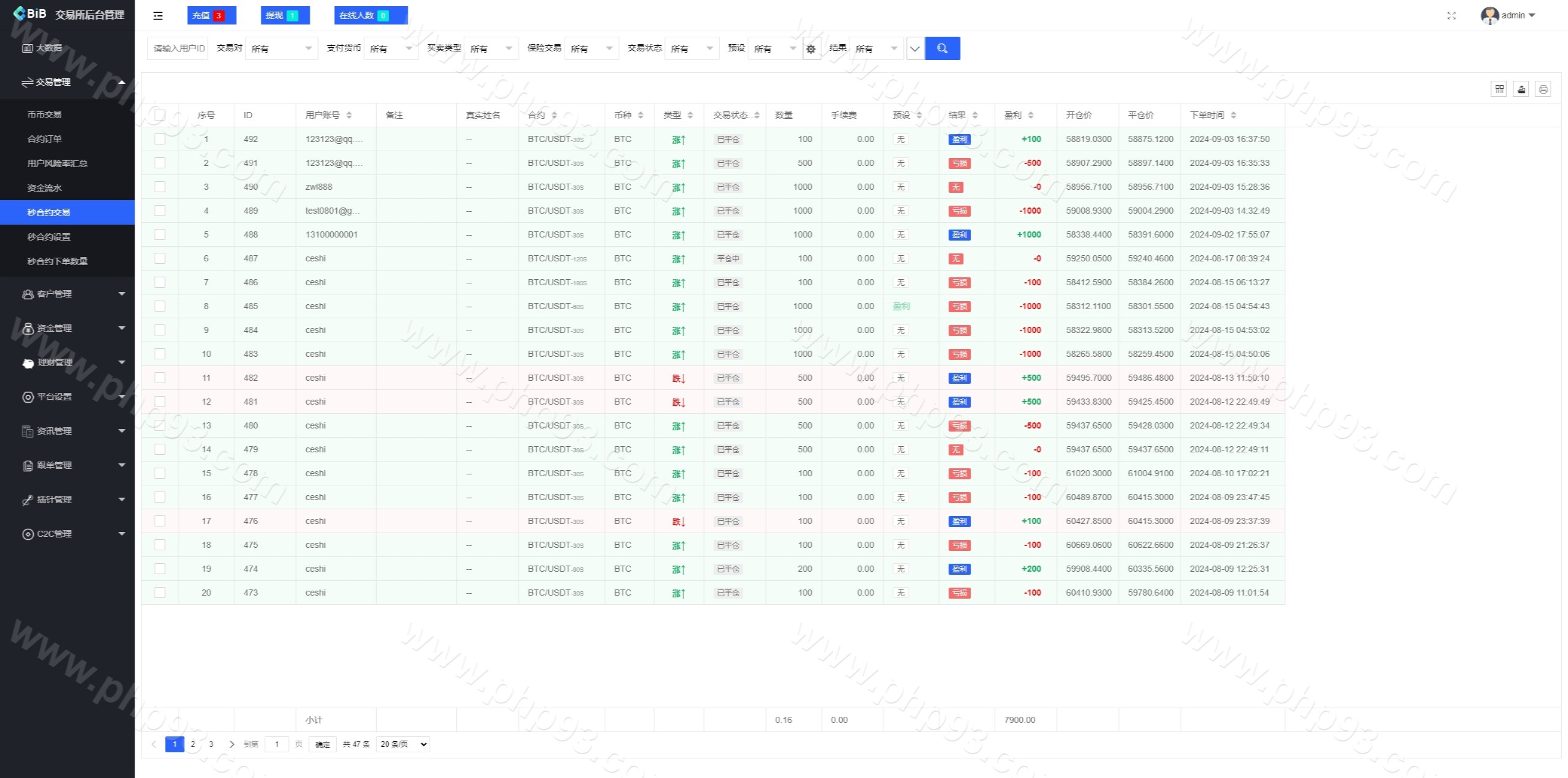Click the gear icon beside 预设 filter
Image resolution: width=1568 pixels, height=778 pixels.
click(811, 49)
